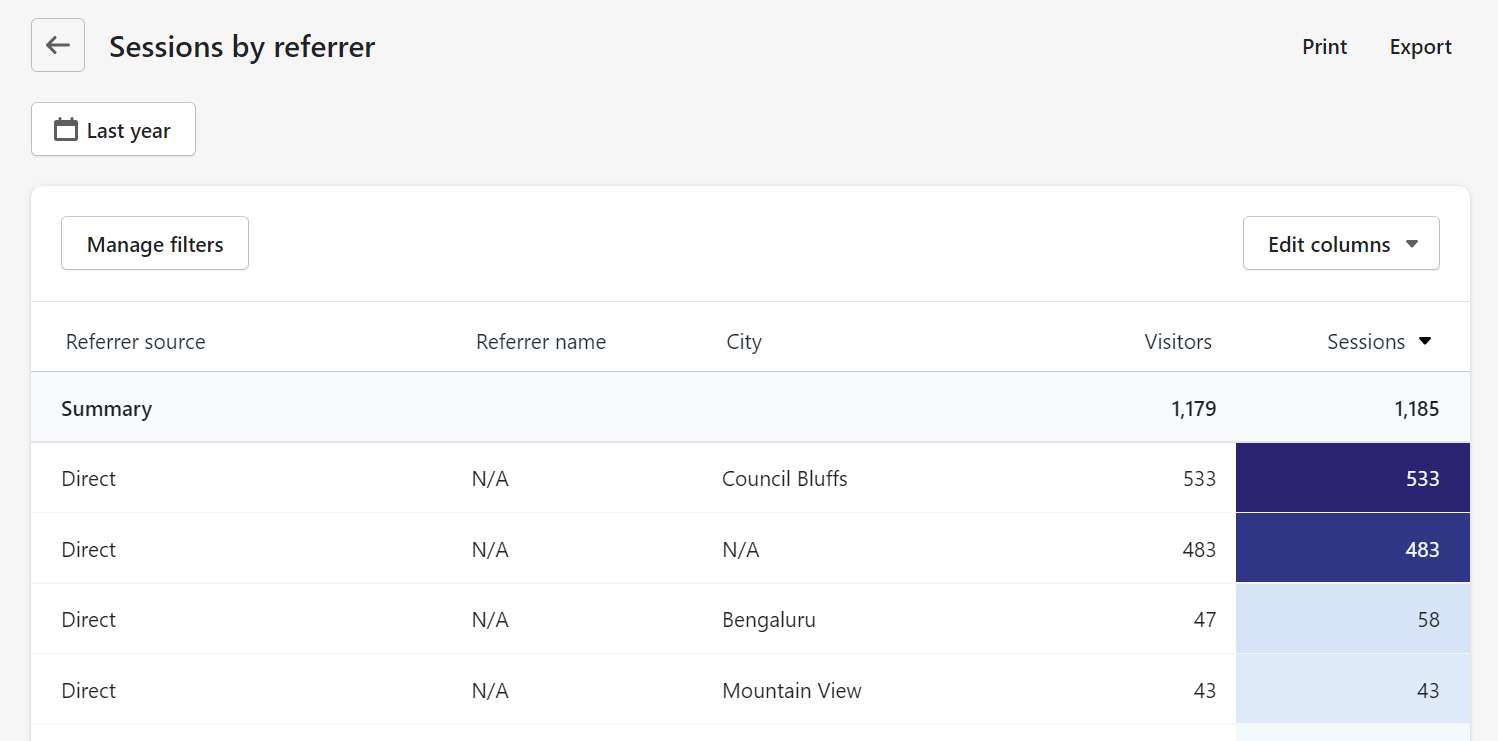Image resolution: width=1498 pixels, height=741 pixels.
Task: Click visitors value 47 in Bengaluru row
Action: point(1205,620)
